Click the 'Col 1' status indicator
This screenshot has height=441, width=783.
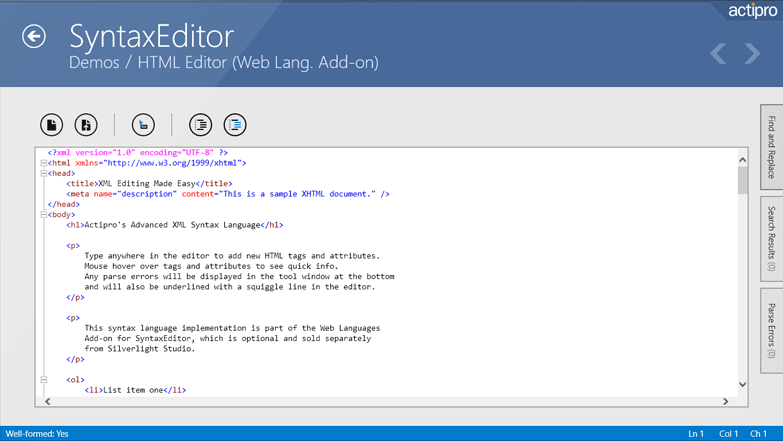click(x=729, y=434)
